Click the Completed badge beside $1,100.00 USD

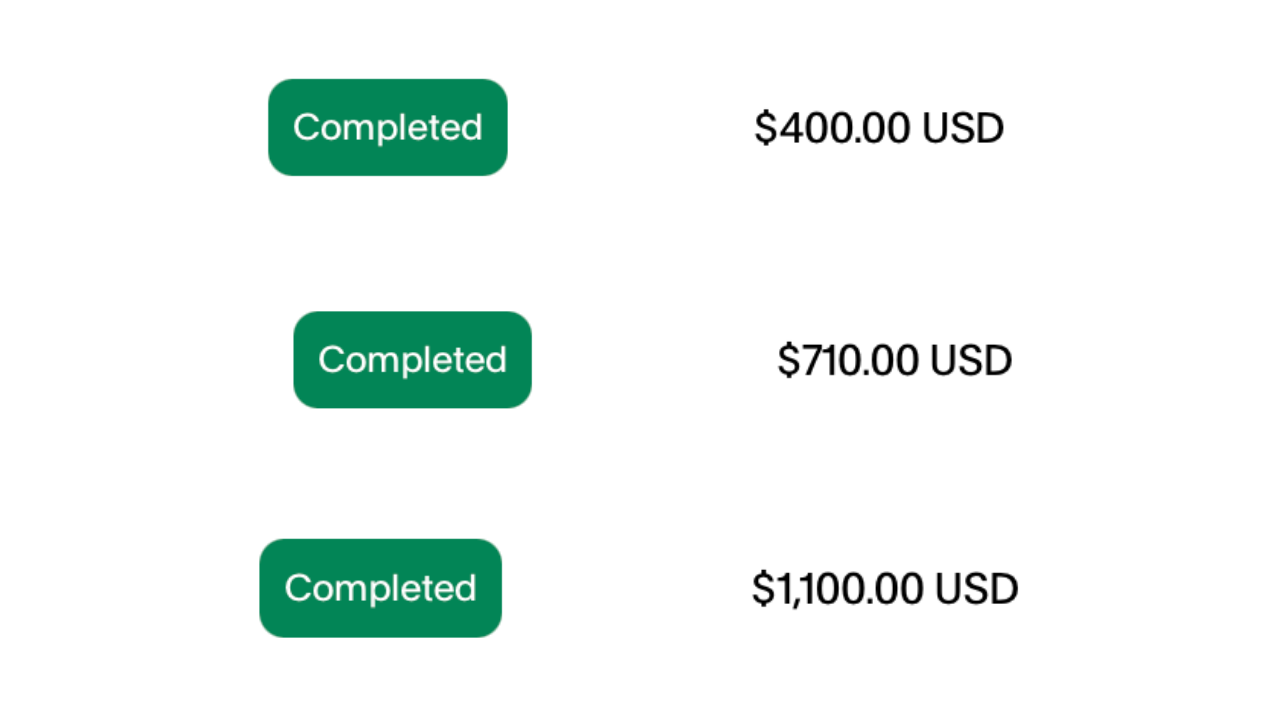tap(380, 588)
